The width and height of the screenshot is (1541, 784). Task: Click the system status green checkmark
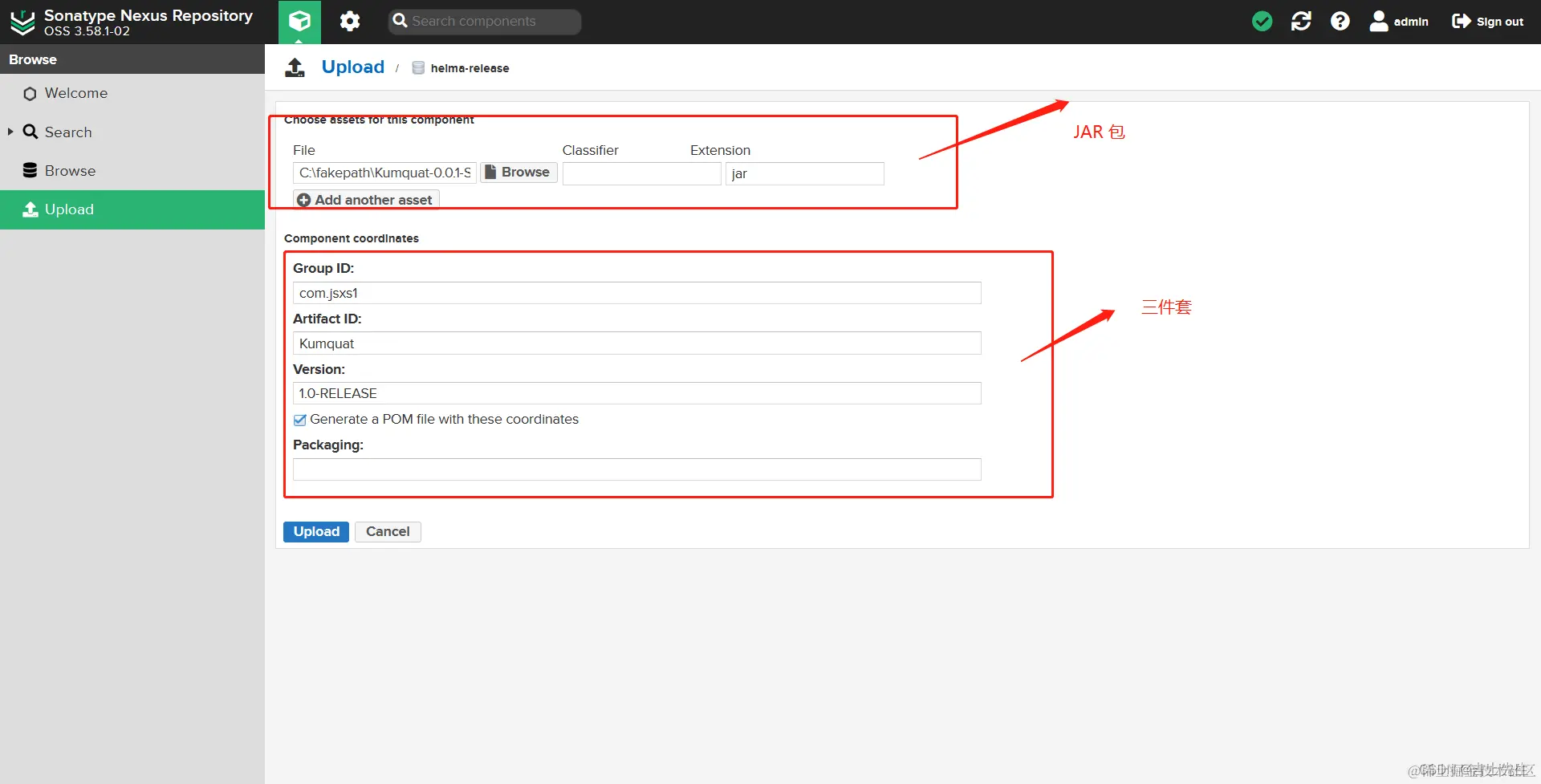(x=1262, y=22)
